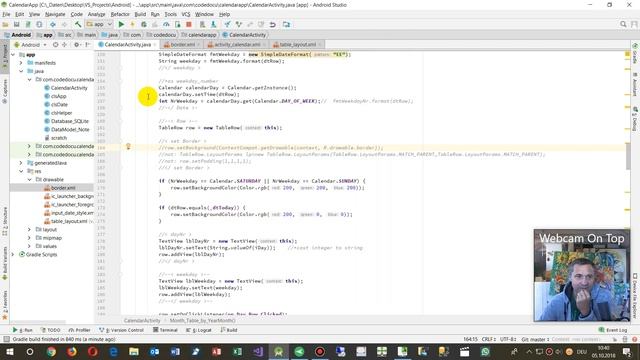
Task: Click the profiler gauge toolbar icon
Action: (166, 24)
